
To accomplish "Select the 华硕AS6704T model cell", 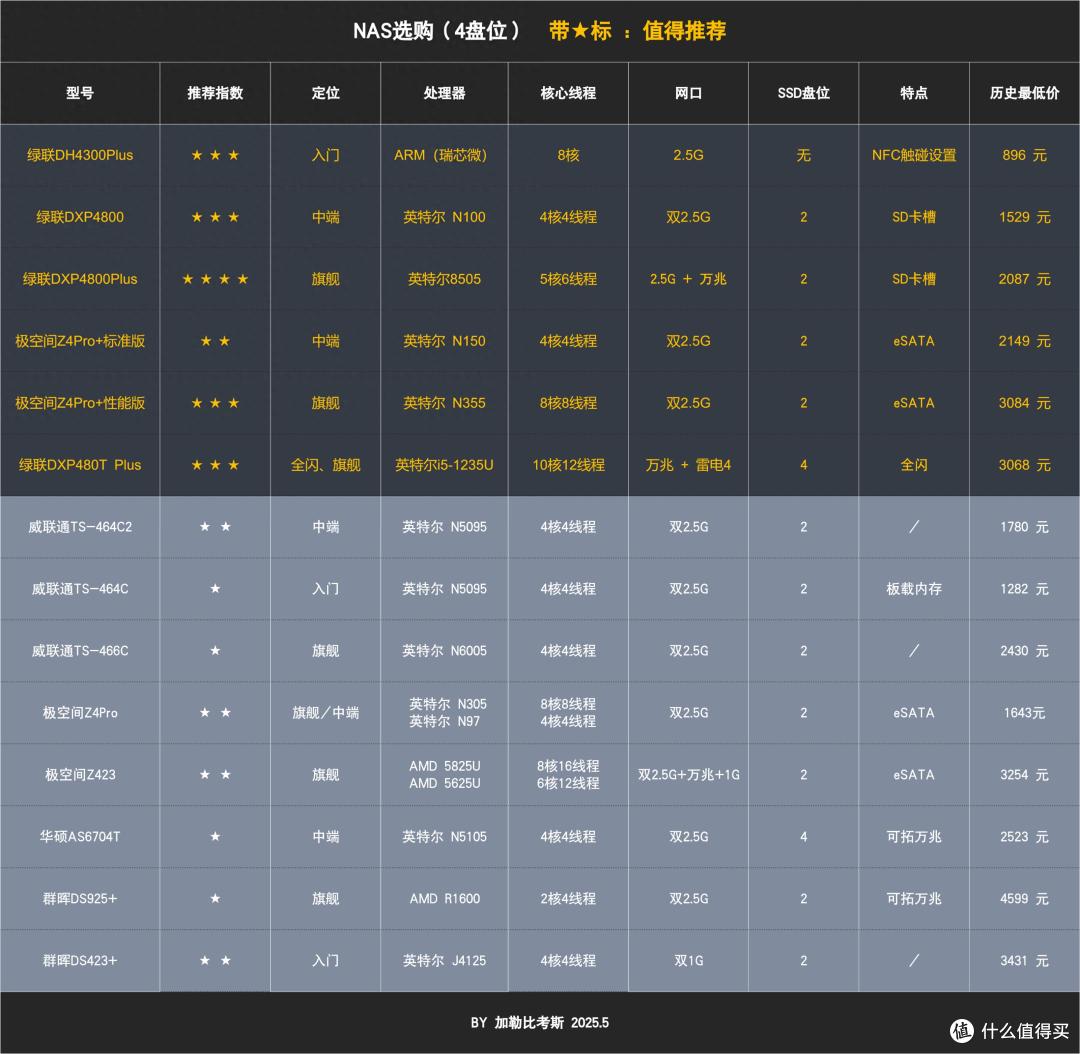I will (x=80, y=837).
